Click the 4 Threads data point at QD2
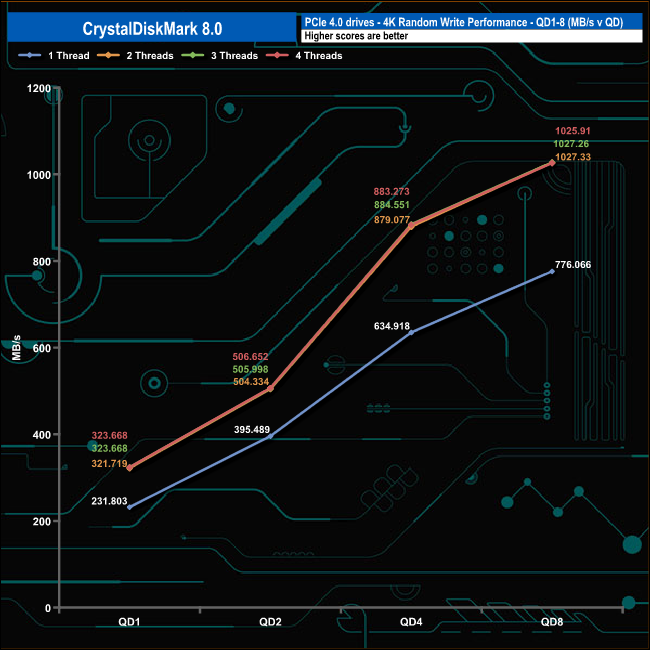 (270, 388)
